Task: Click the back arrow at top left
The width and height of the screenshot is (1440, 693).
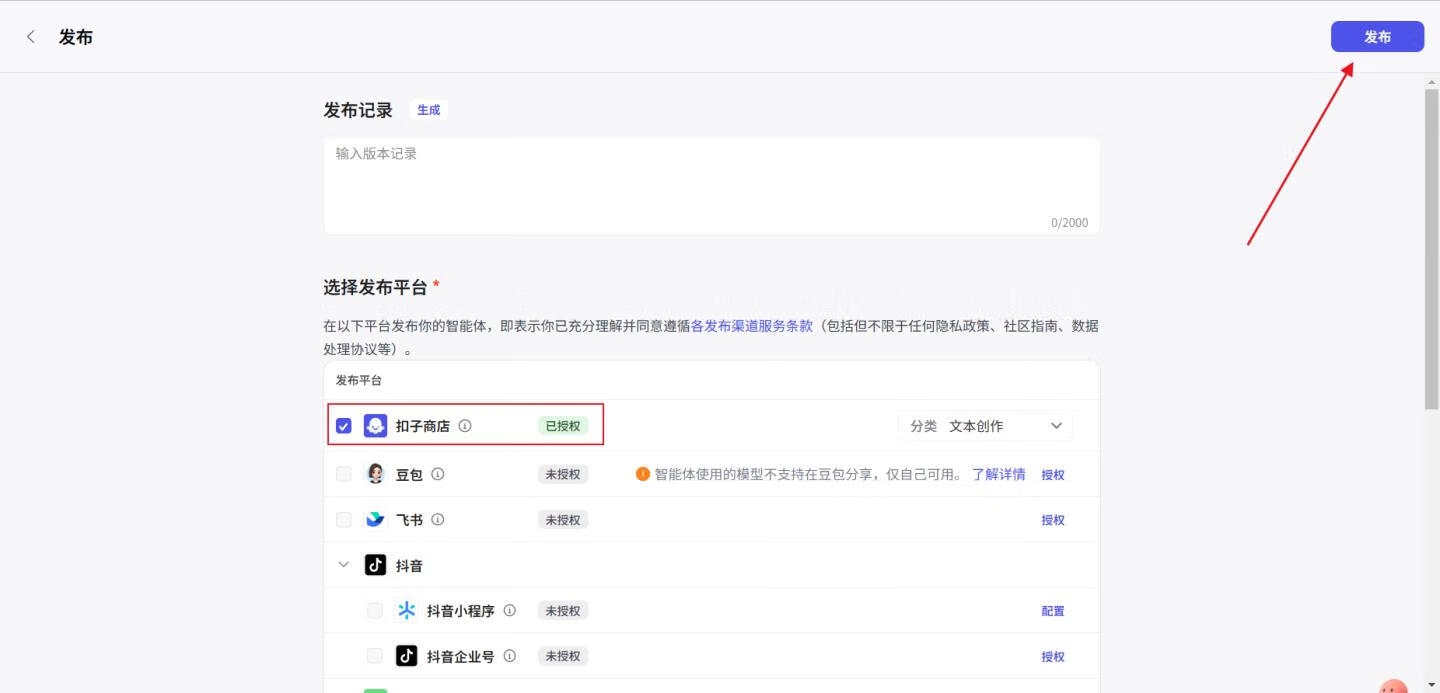Action: coord(31,36)
